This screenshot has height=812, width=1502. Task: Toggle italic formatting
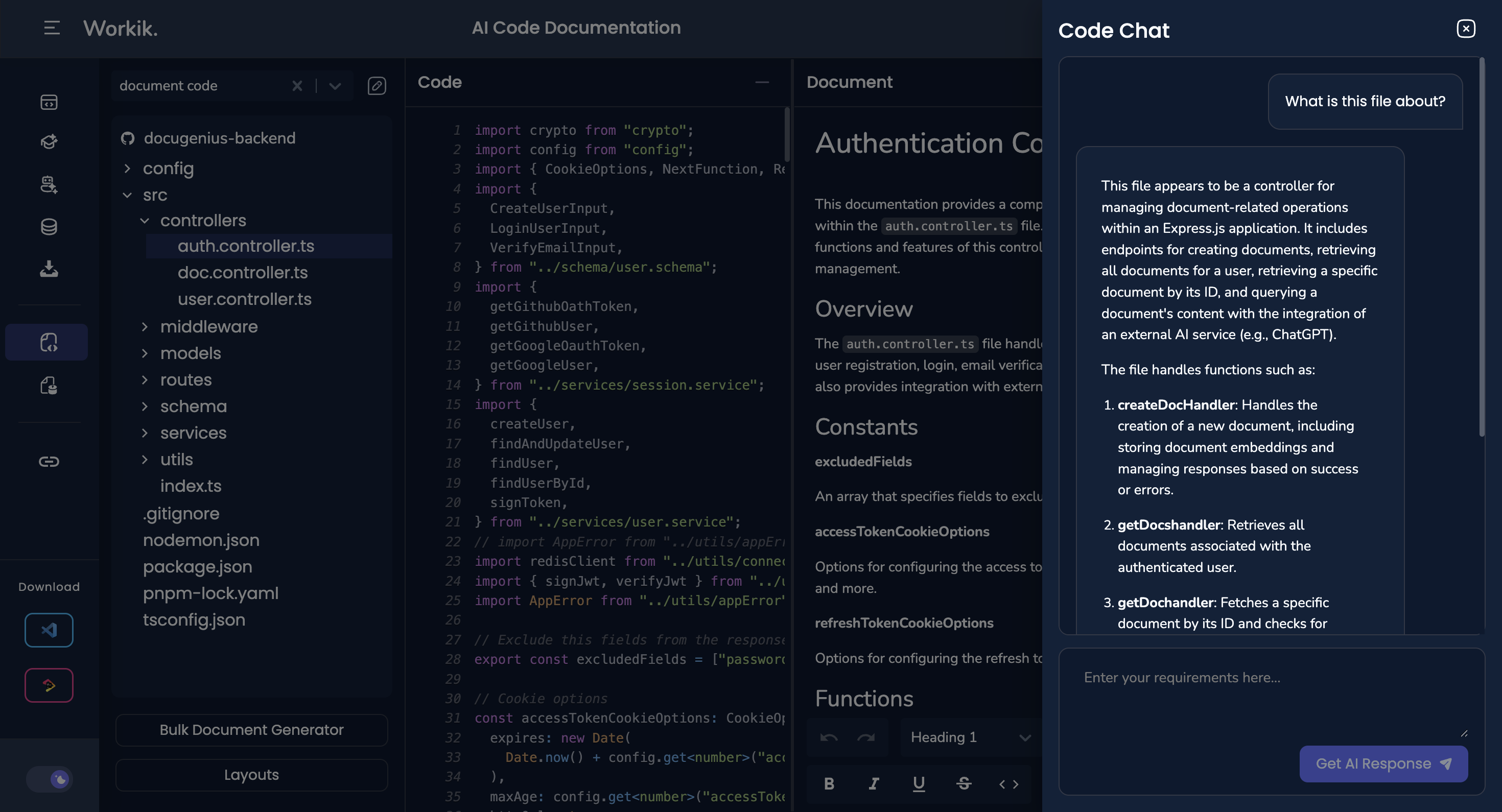click(x=874, y=783)
